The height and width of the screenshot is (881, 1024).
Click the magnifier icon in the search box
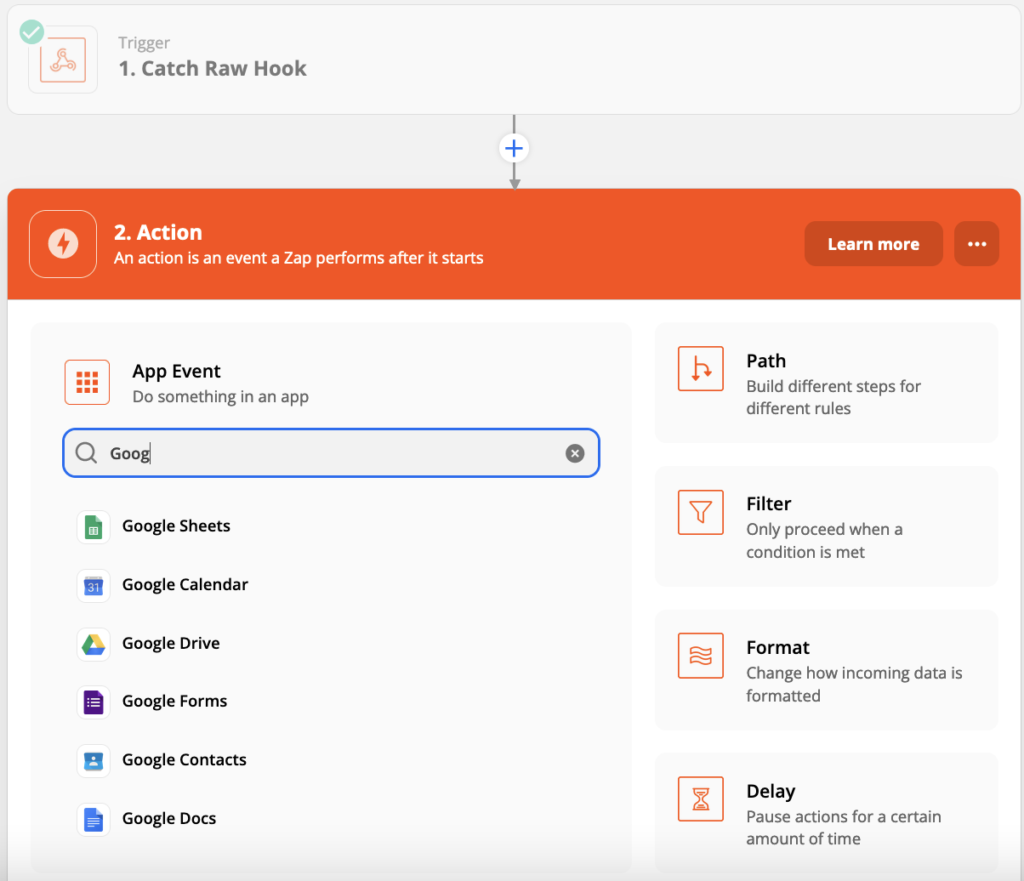(x=86, y=453)
